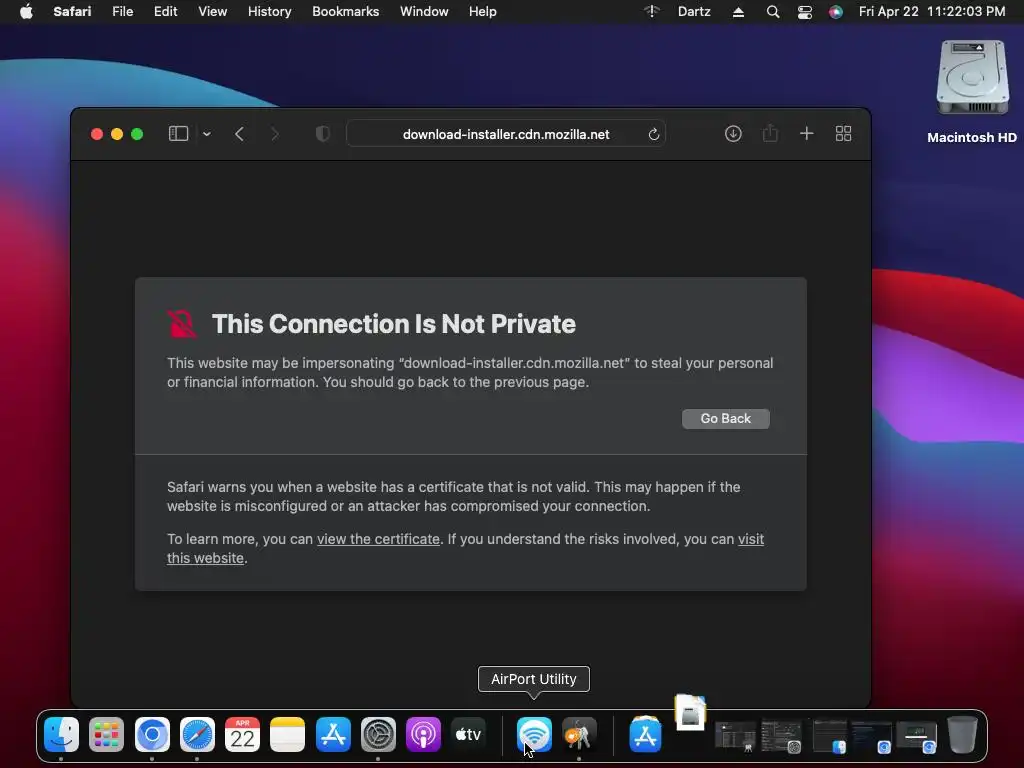This screenshot has height=768, width=1024.
Task: Open the Window menu
Action: (x=424, y=12)
